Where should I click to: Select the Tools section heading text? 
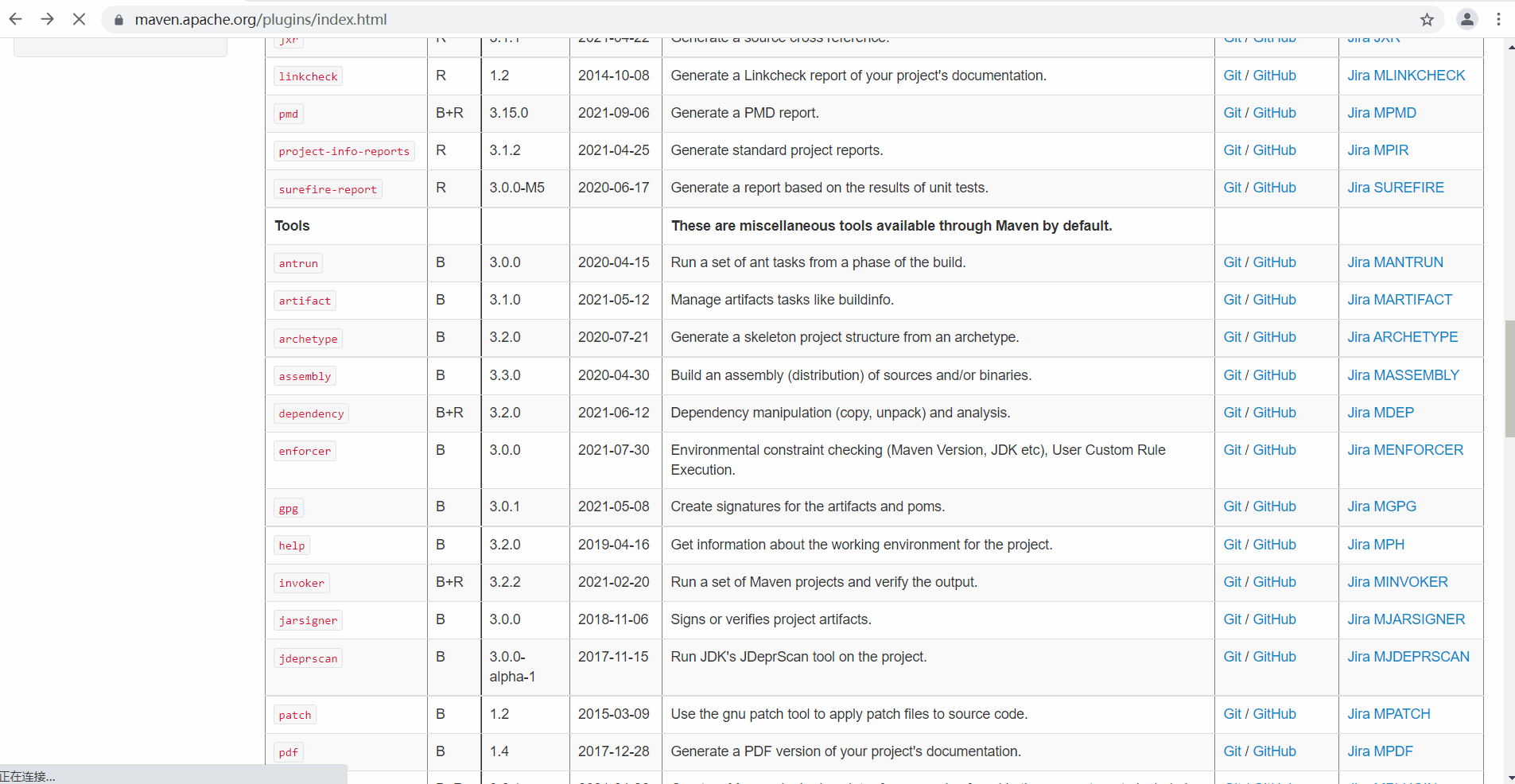pos(292,226)
